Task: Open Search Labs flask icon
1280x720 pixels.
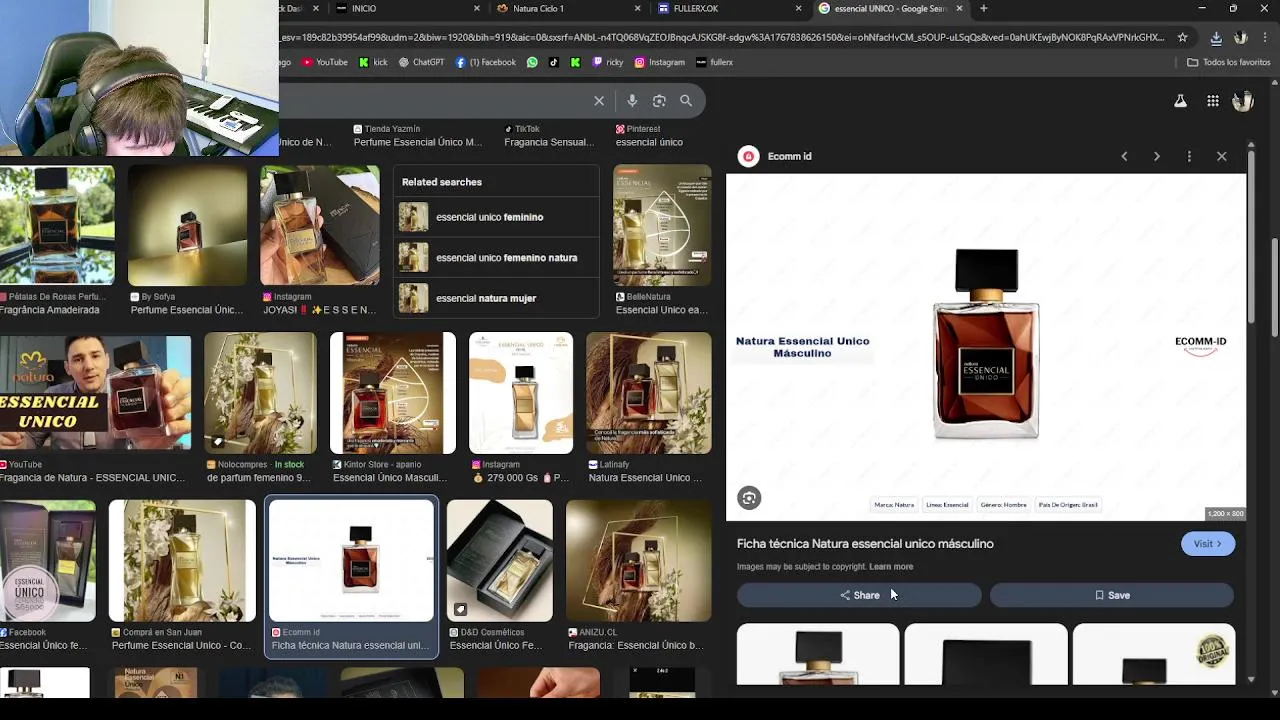Action: (1180, 101)
